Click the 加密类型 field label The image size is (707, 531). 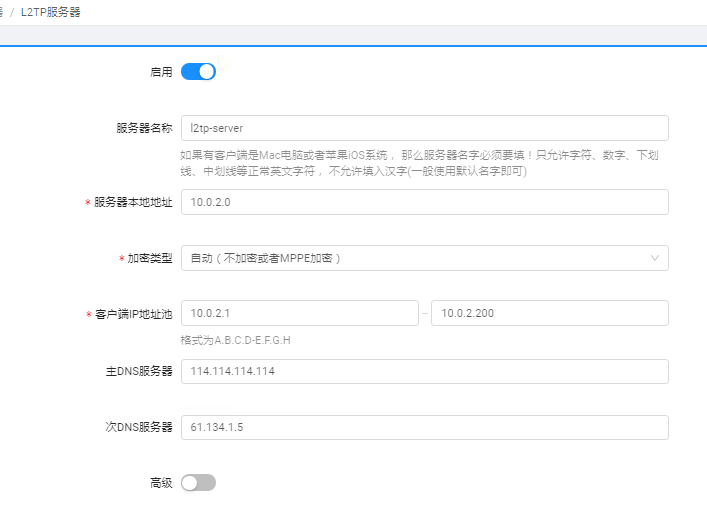tap(149, 258)
